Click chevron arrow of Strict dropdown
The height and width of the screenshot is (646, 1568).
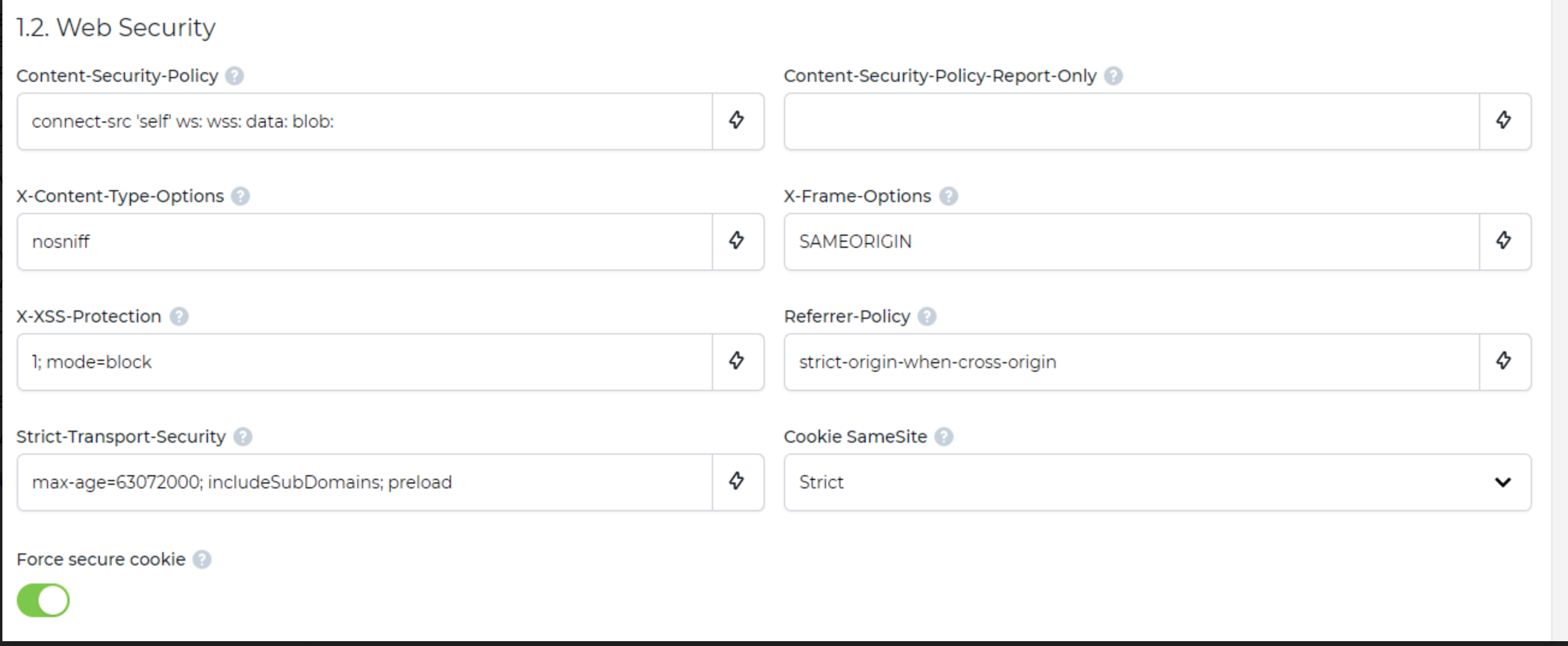point(1503,482)
